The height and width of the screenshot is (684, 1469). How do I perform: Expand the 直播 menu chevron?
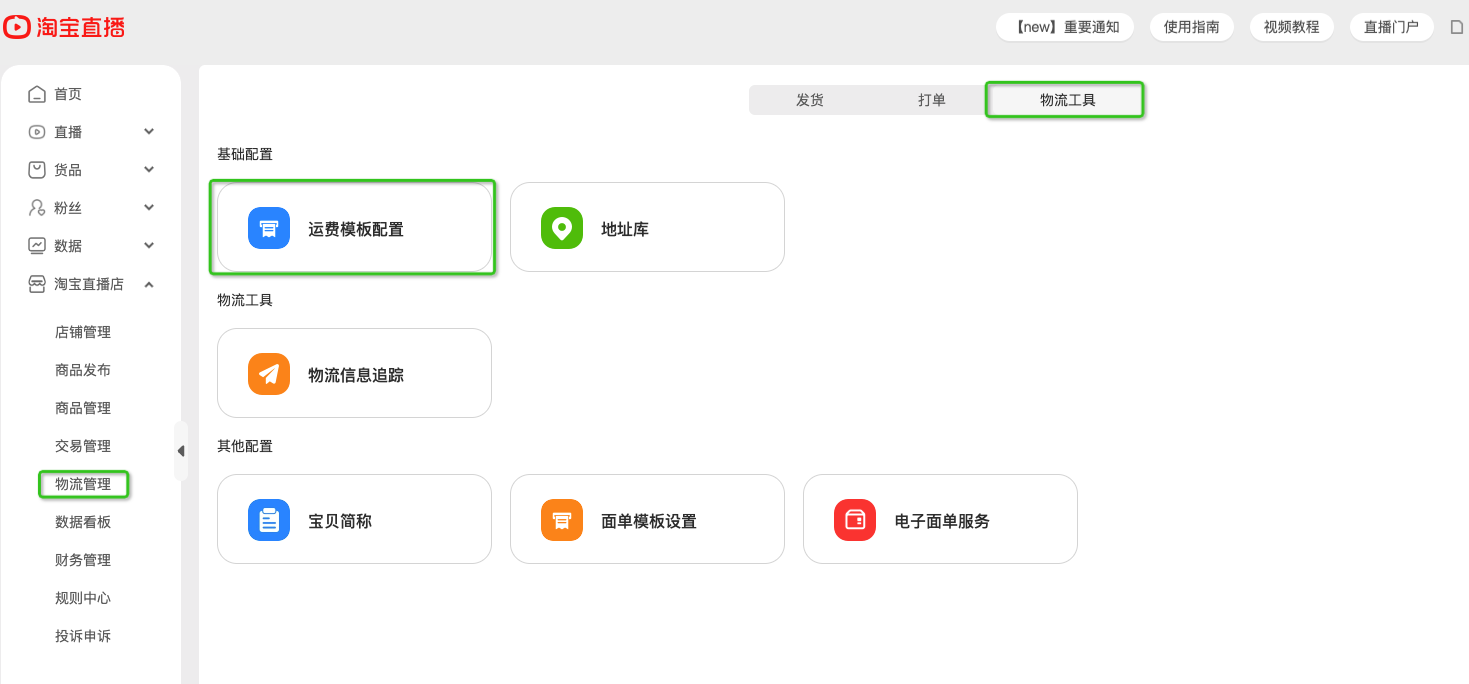coord(149,132)
